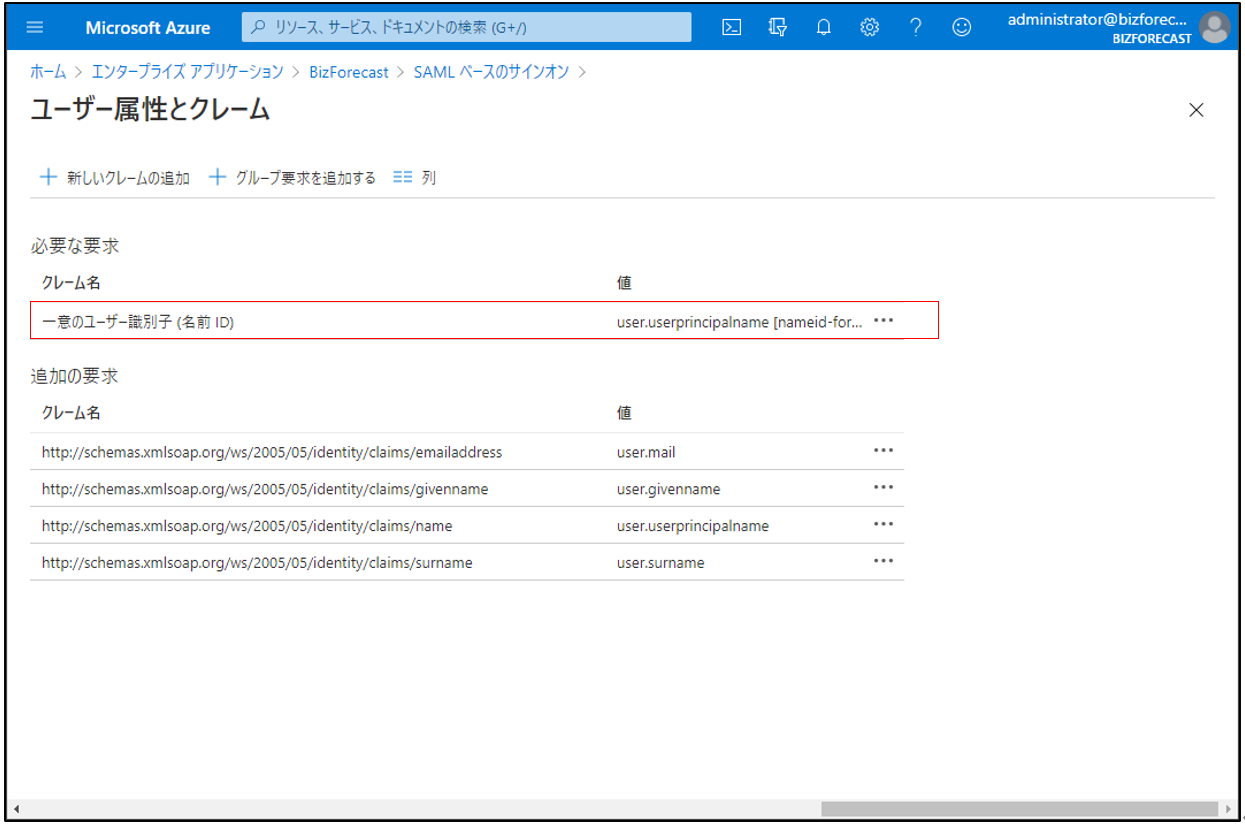Launch Cloud Shell from the top bar
This screenshot has height=825, width=1245.
coord(732,27)
